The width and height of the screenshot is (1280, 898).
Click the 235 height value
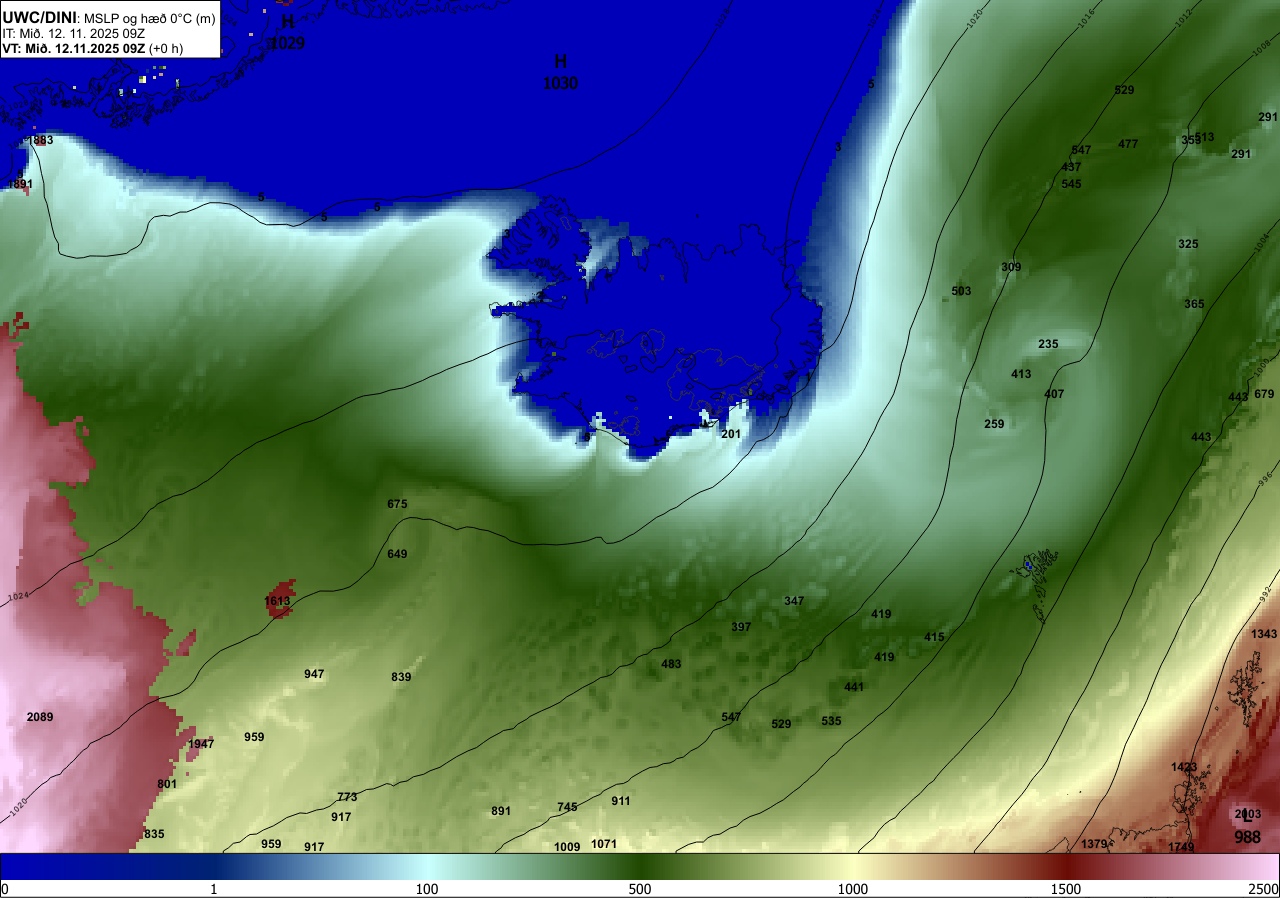(x=1048, y=344)
